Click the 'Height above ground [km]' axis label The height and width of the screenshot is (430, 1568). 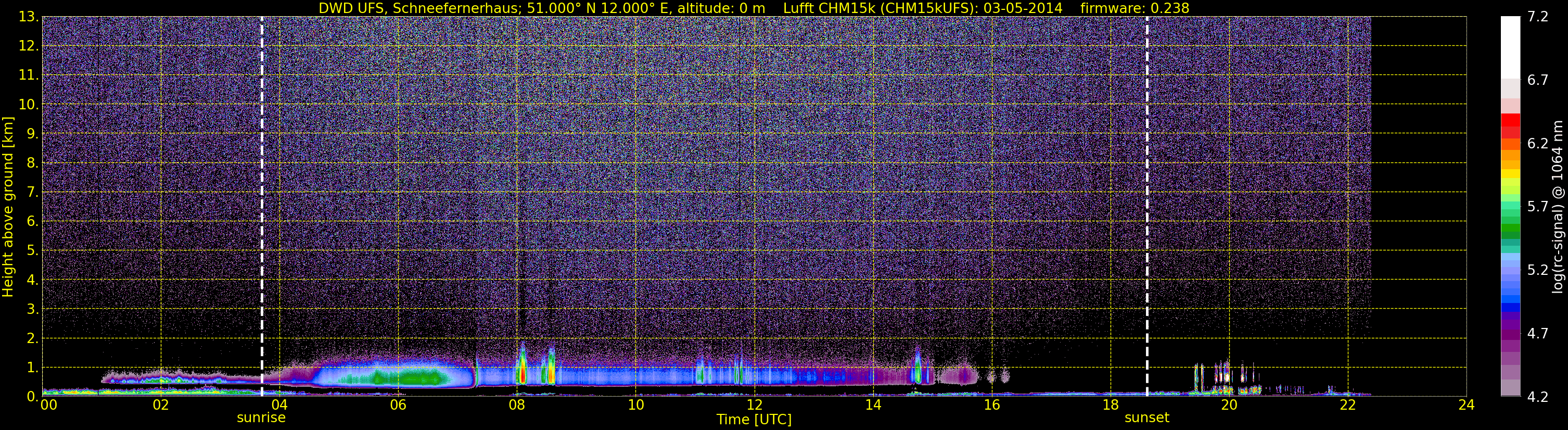pyautogui.click(x=8, y=207)
